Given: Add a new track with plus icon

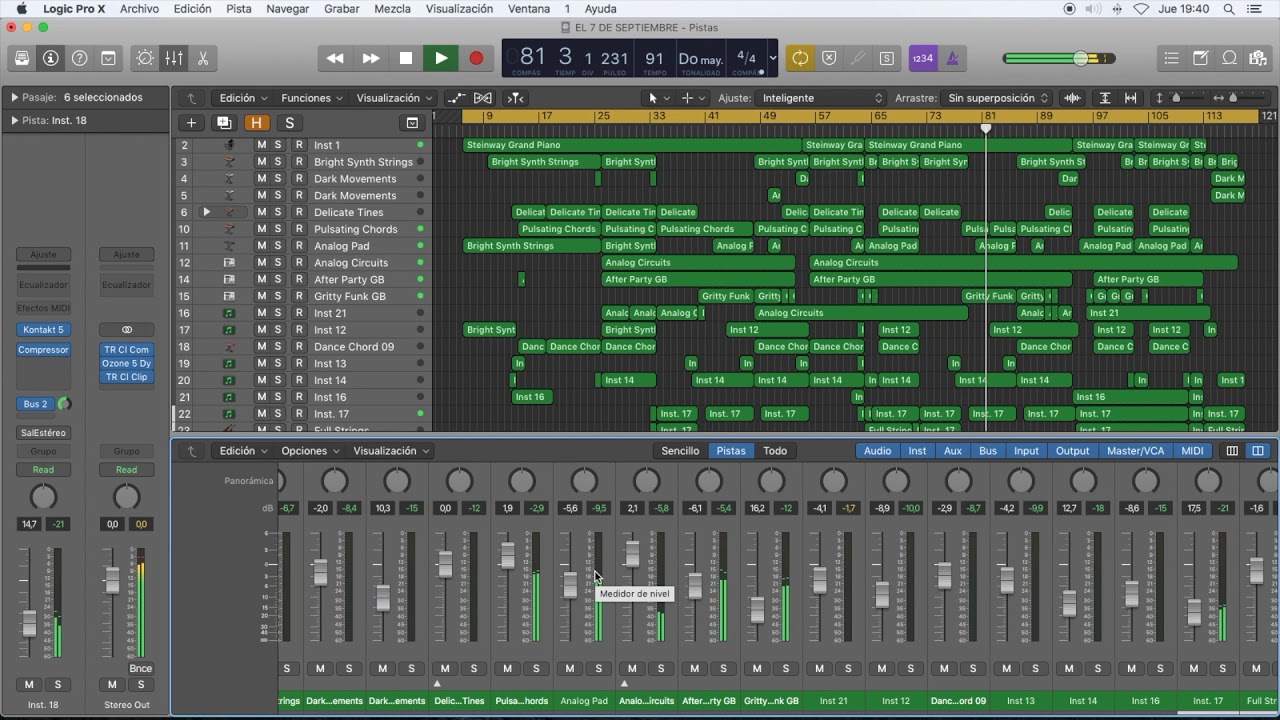Looking at the screenshot, I should point(191,123).
